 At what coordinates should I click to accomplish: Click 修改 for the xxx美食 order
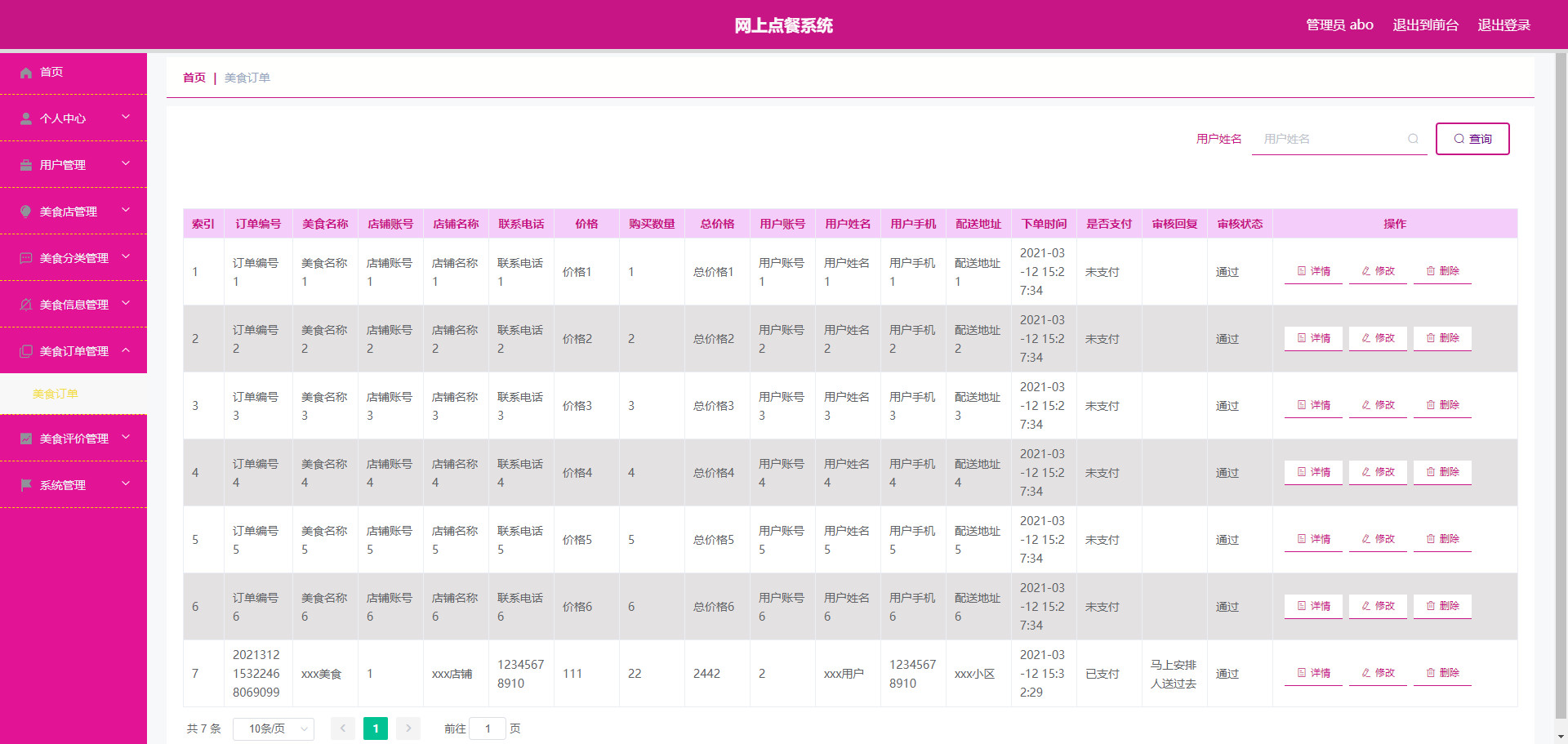1378,673
